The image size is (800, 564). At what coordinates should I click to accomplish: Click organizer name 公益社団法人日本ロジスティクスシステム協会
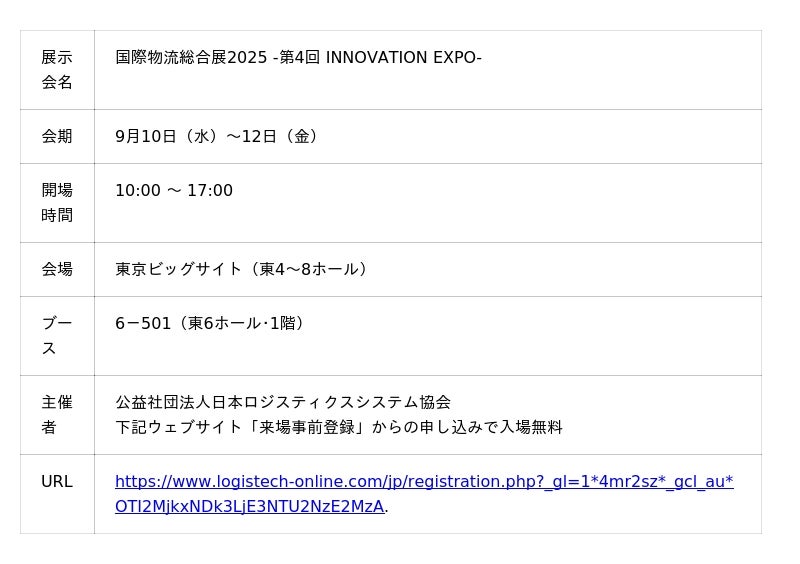coord(283,402)
